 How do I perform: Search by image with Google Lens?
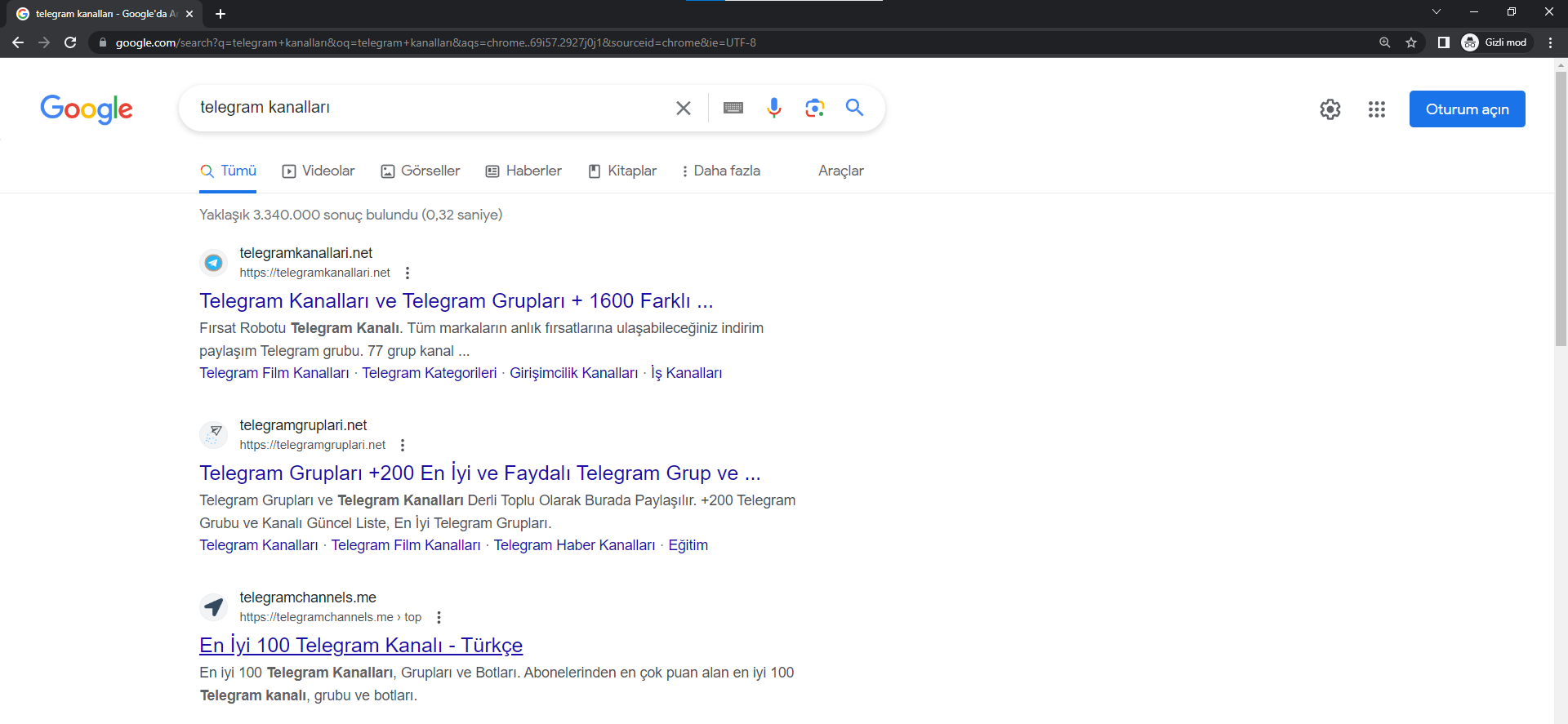[814, 108]
